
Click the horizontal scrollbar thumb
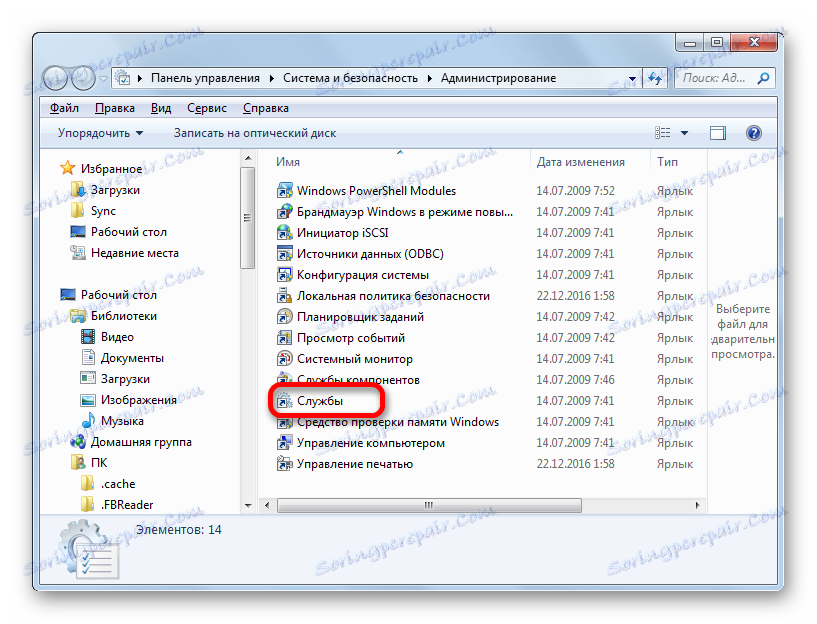click(x=429, y=505)
